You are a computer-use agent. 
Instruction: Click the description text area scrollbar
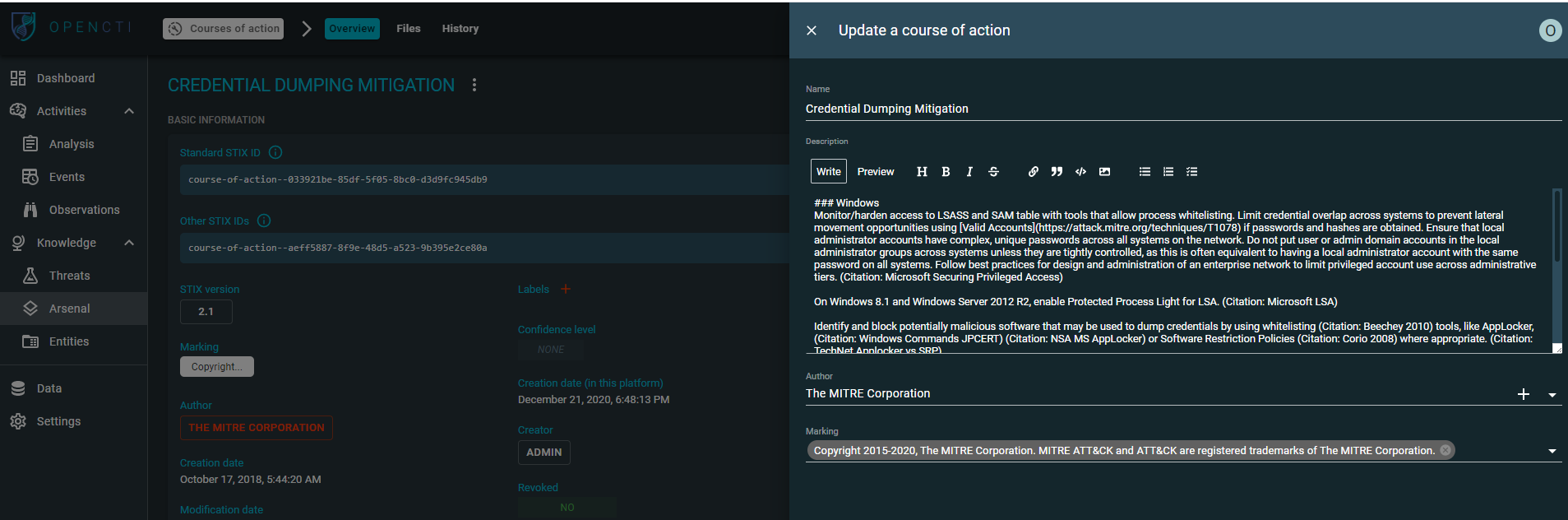(x=1556, y=225)
